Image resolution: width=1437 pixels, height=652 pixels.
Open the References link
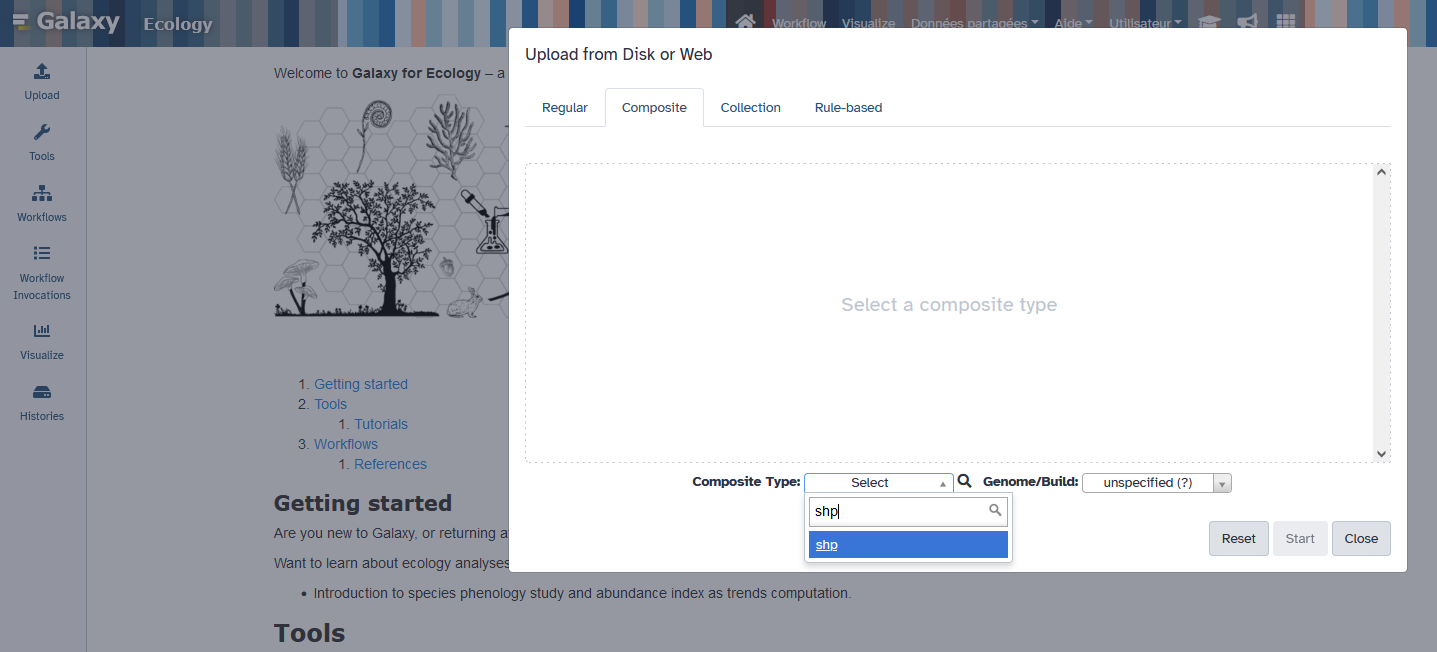(x=390, y=464)
